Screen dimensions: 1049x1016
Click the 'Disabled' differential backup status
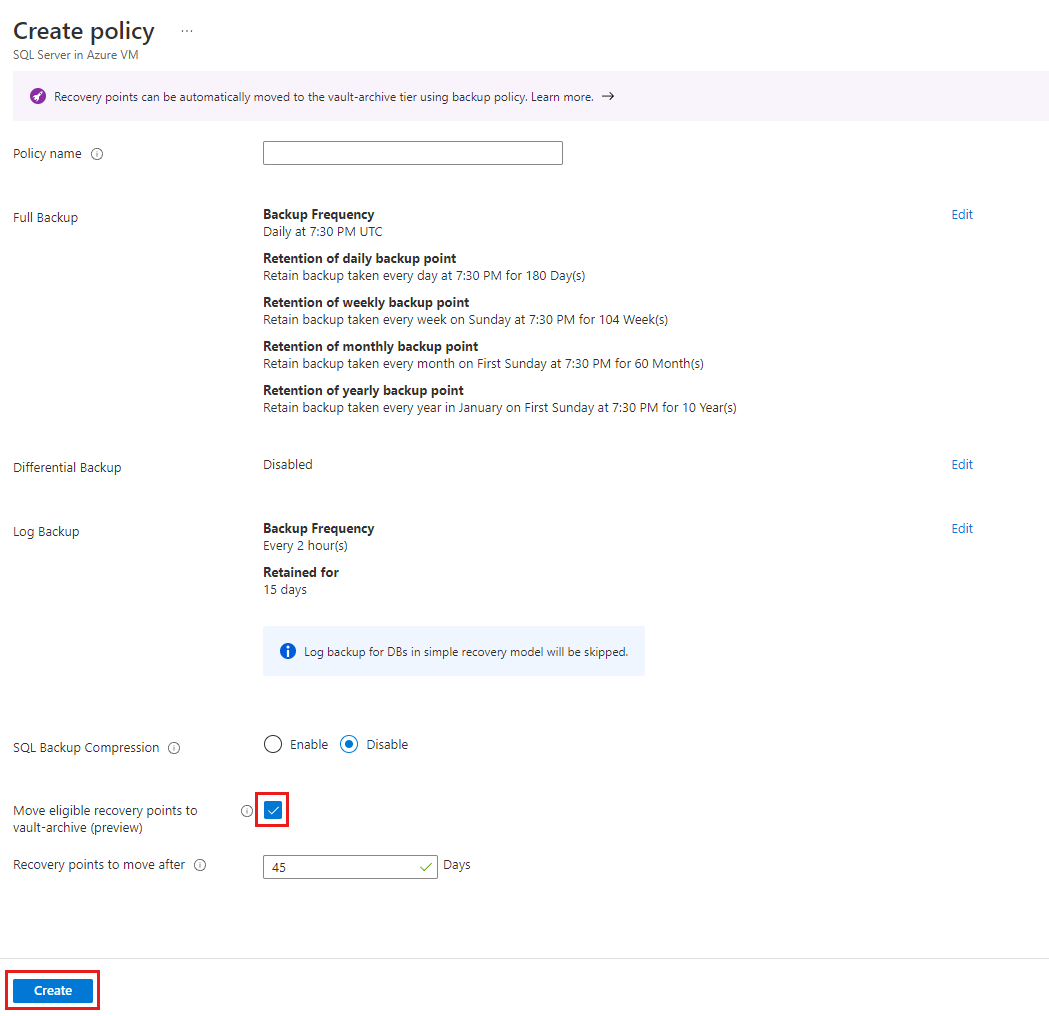point(288,464)
